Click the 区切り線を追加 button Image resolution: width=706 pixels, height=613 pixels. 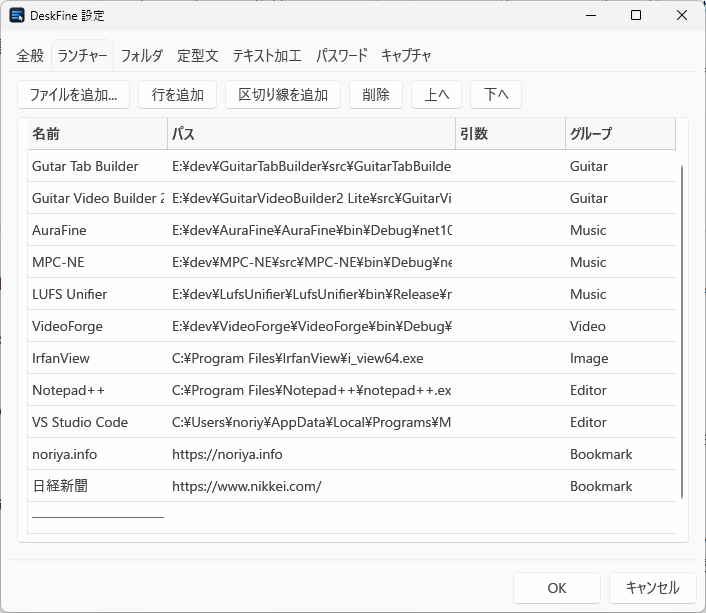click(x=283, y=95)
